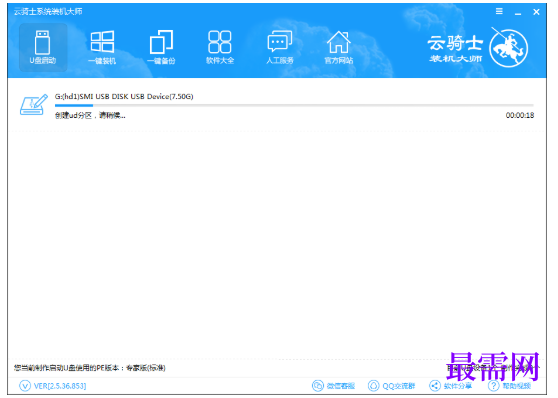Select the G:(hd1)SMI USB DISK device text

[124, 96]
